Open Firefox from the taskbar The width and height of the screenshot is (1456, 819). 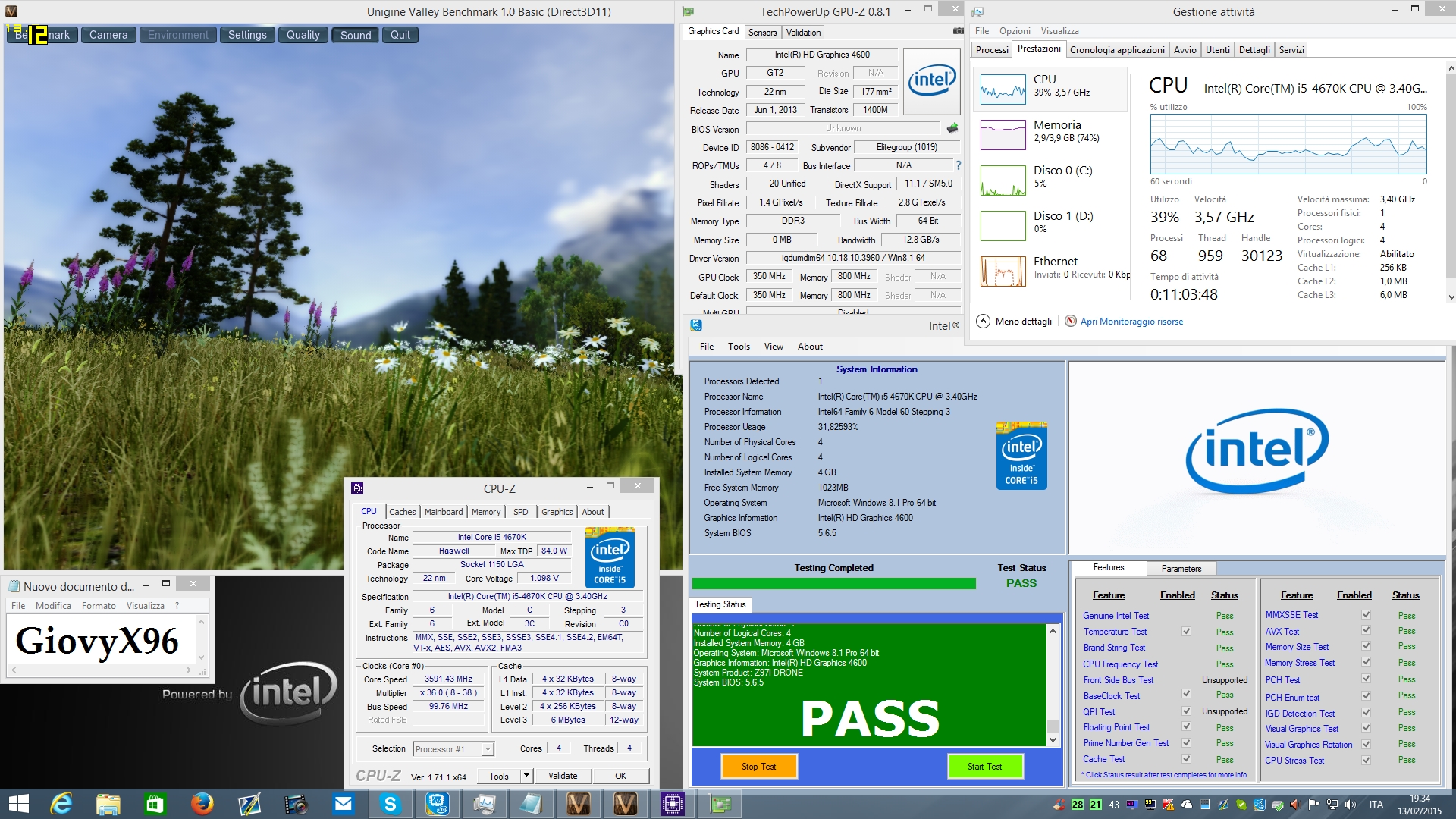pyautogui.click(x=202, y=804)
